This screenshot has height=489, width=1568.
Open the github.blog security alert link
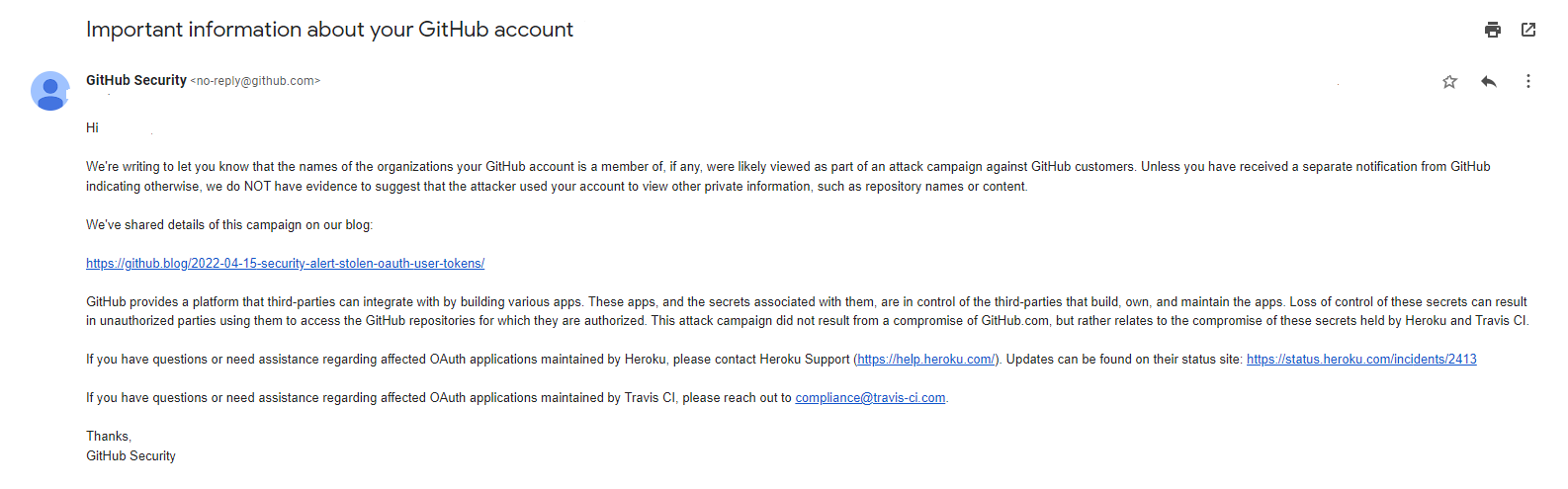coord(285,264)
